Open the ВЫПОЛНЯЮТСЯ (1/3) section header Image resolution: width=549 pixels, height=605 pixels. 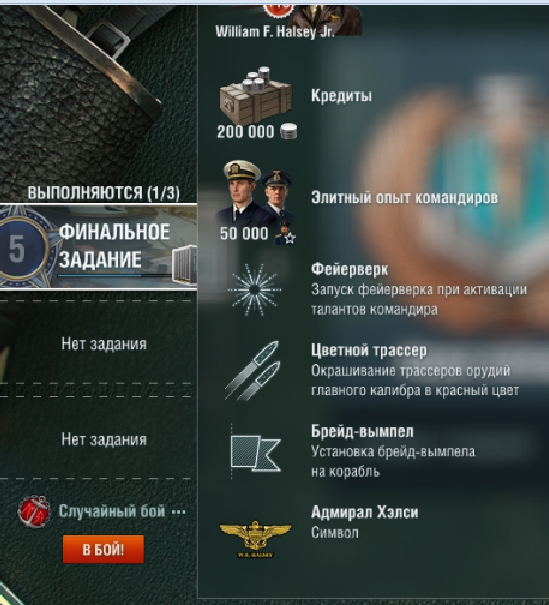click(x=103, y=193)
